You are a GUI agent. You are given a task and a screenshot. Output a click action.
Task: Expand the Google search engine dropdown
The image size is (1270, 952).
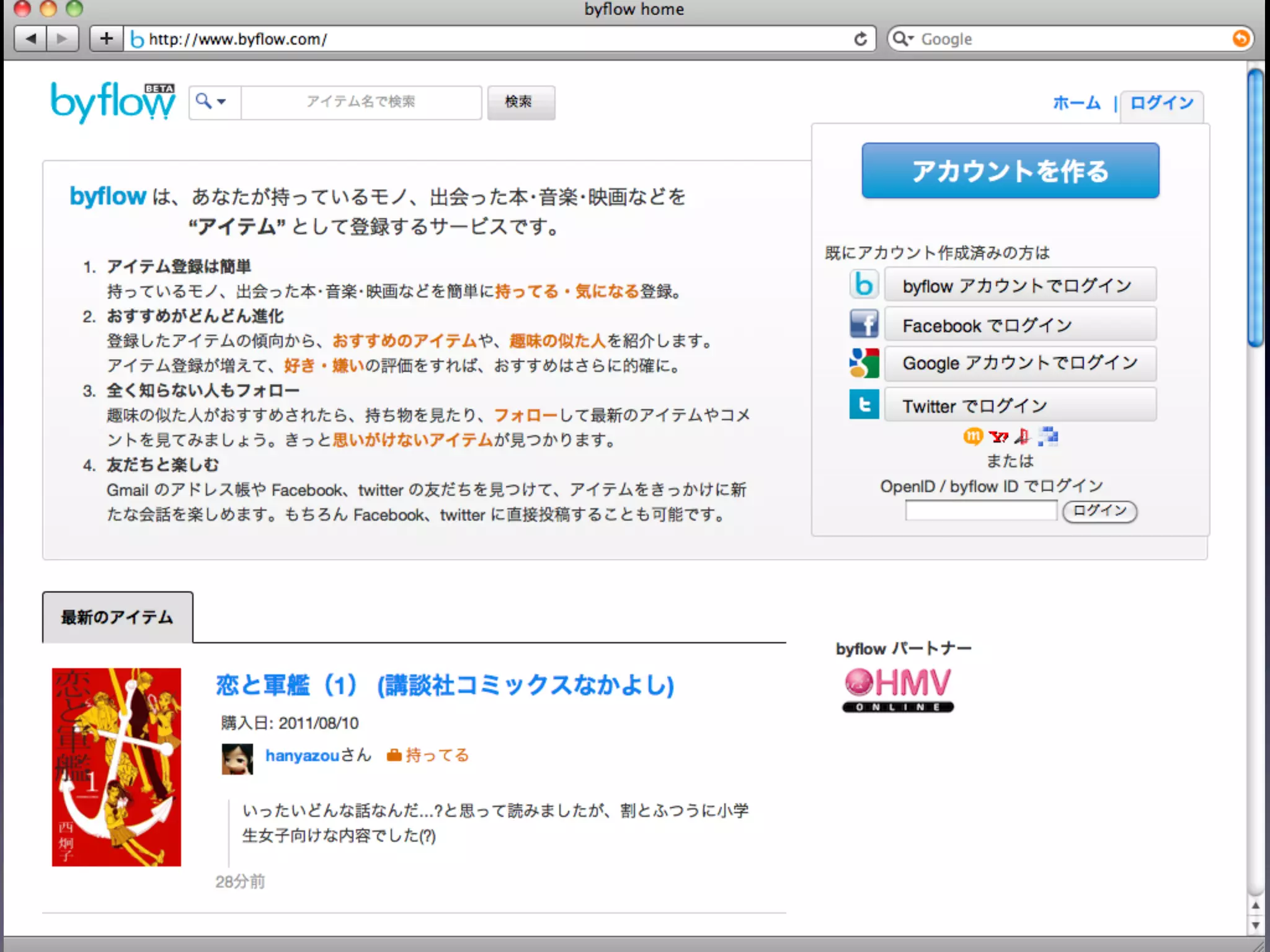coord(904,39)
